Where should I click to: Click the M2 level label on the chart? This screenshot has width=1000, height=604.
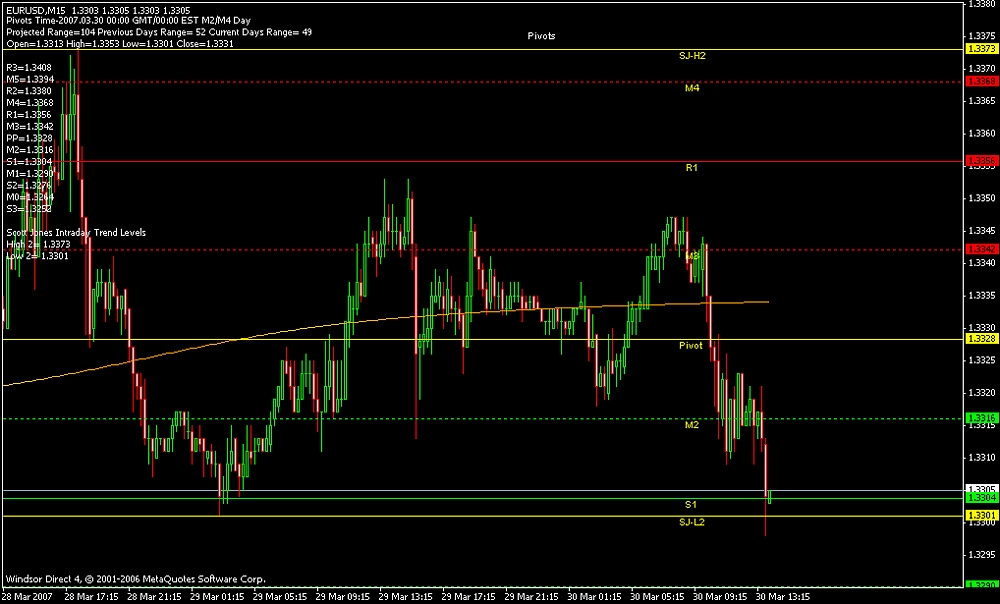click(x=692, y=425)
